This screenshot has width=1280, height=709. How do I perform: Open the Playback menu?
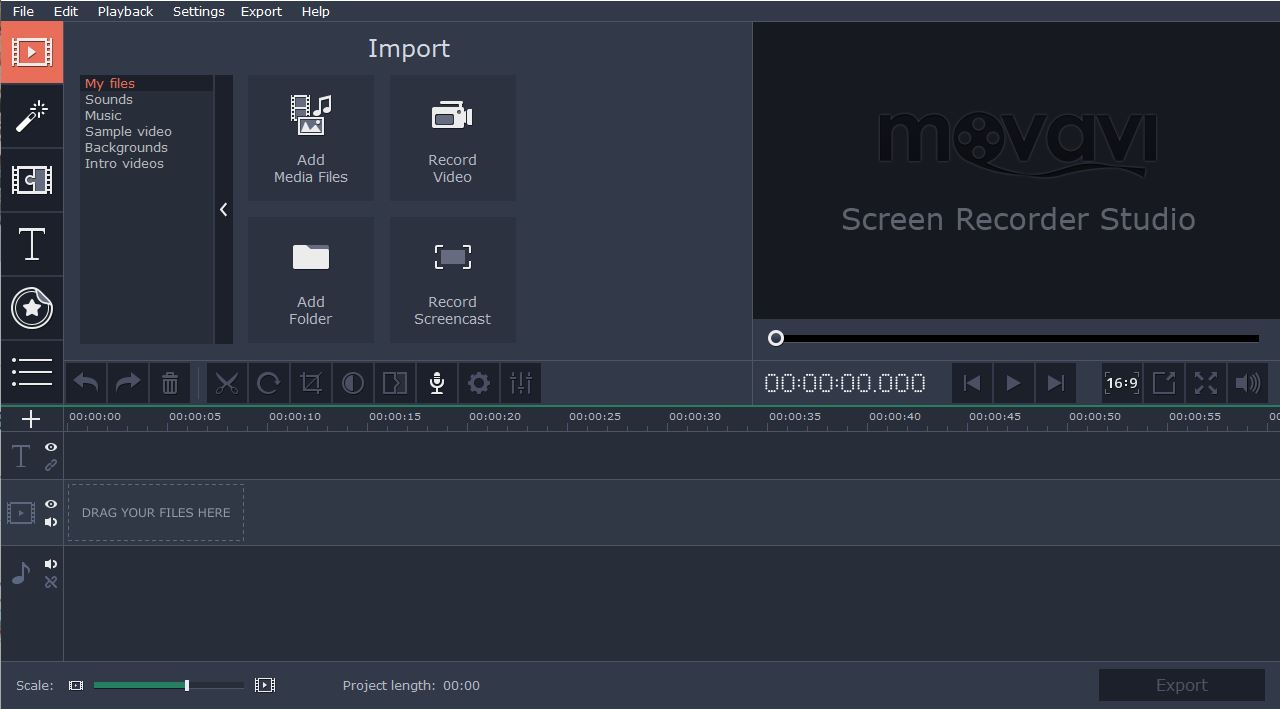click(125, 11)
